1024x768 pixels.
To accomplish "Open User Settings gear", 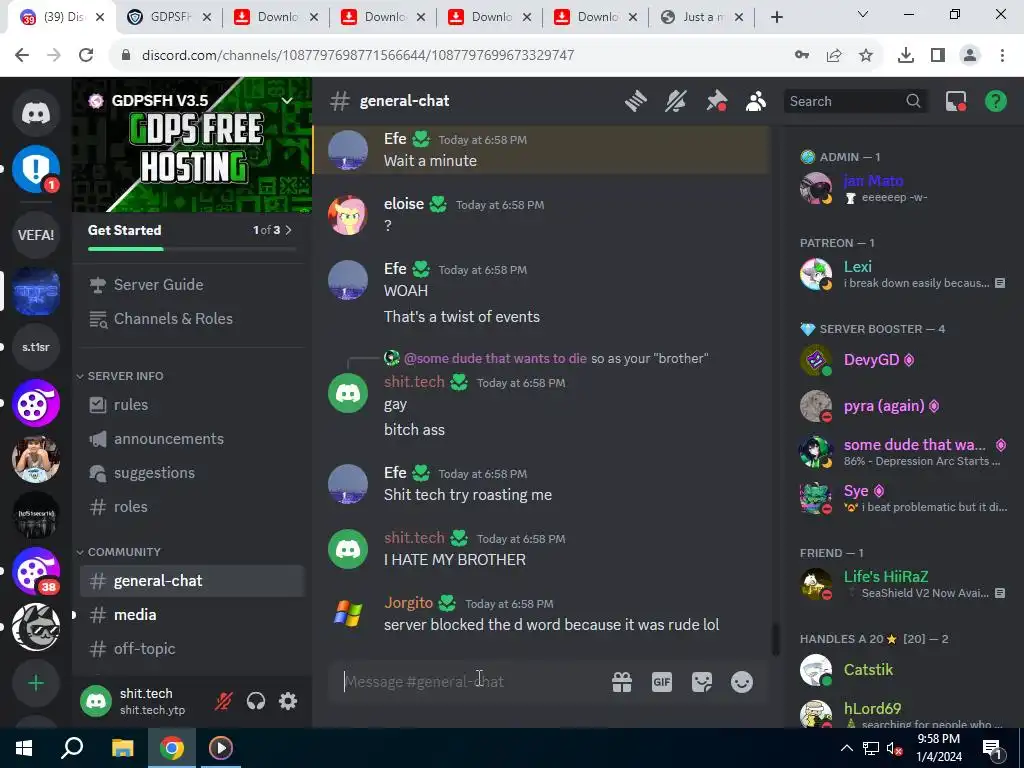I will point(288,701).
